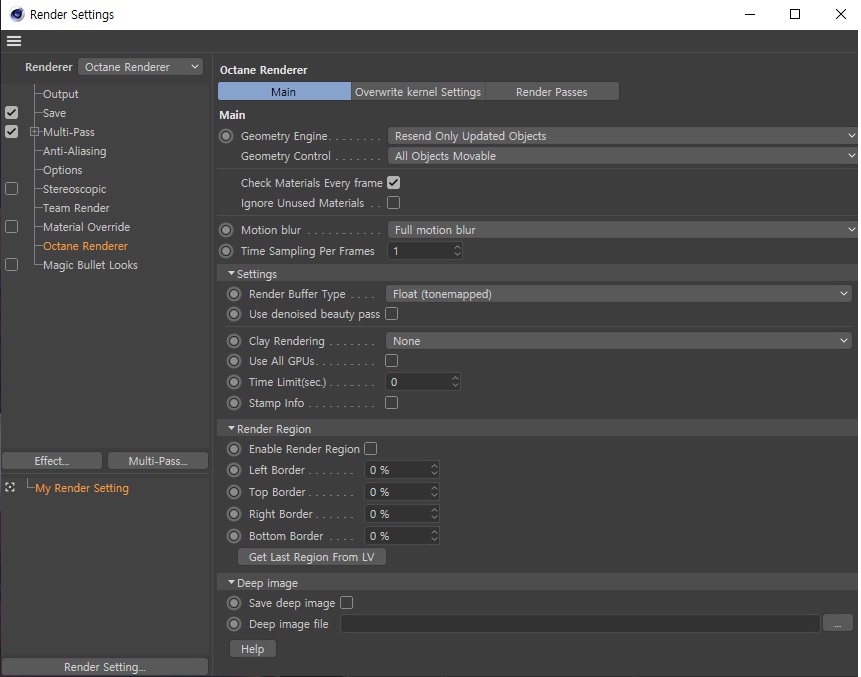The height and width of the screenshot is (677, 861).
Task: Click the Help button
Action: 253,649
